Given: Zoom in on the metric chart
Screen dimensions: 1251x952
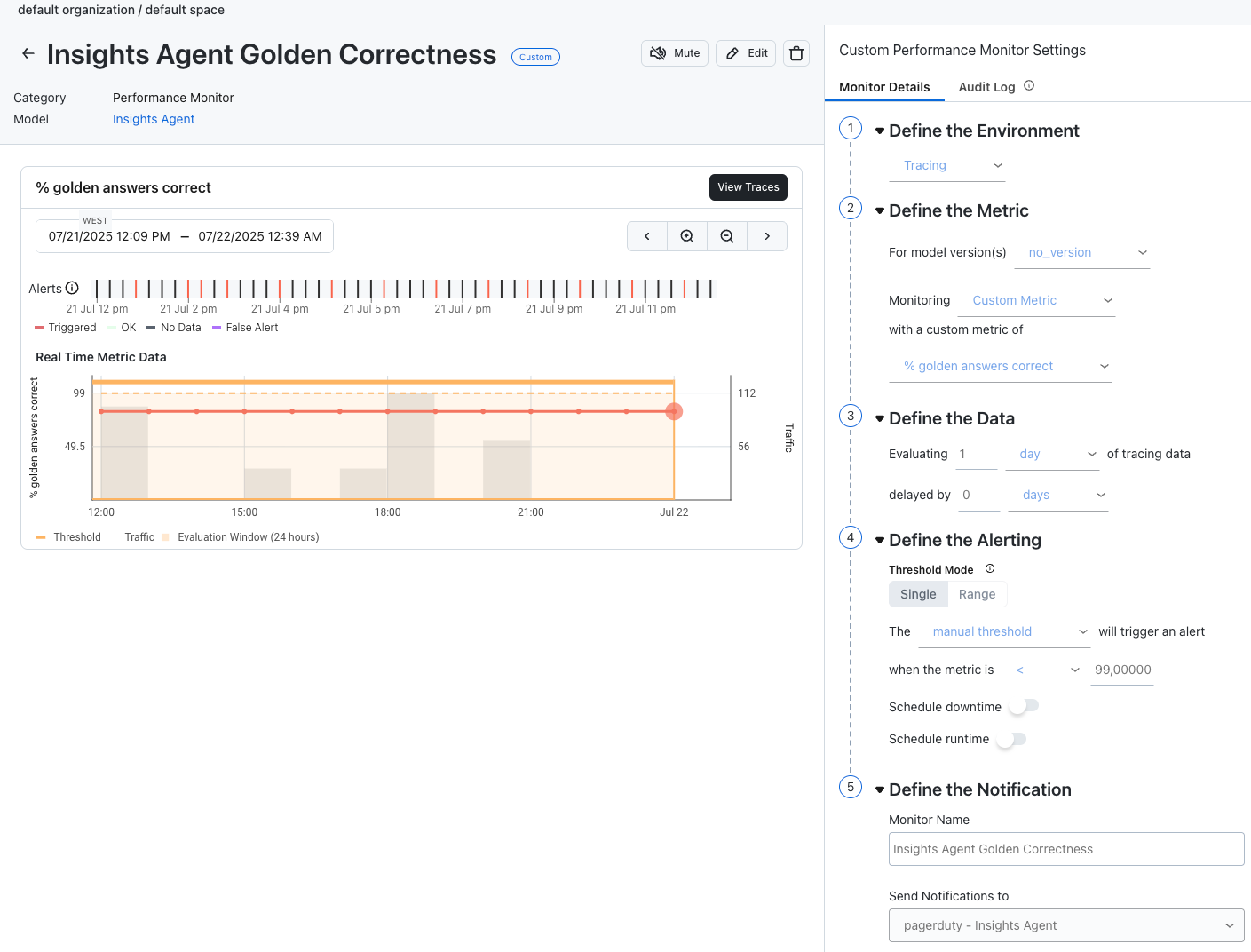Looking at the screenshot, I should (x=686, y=235).
